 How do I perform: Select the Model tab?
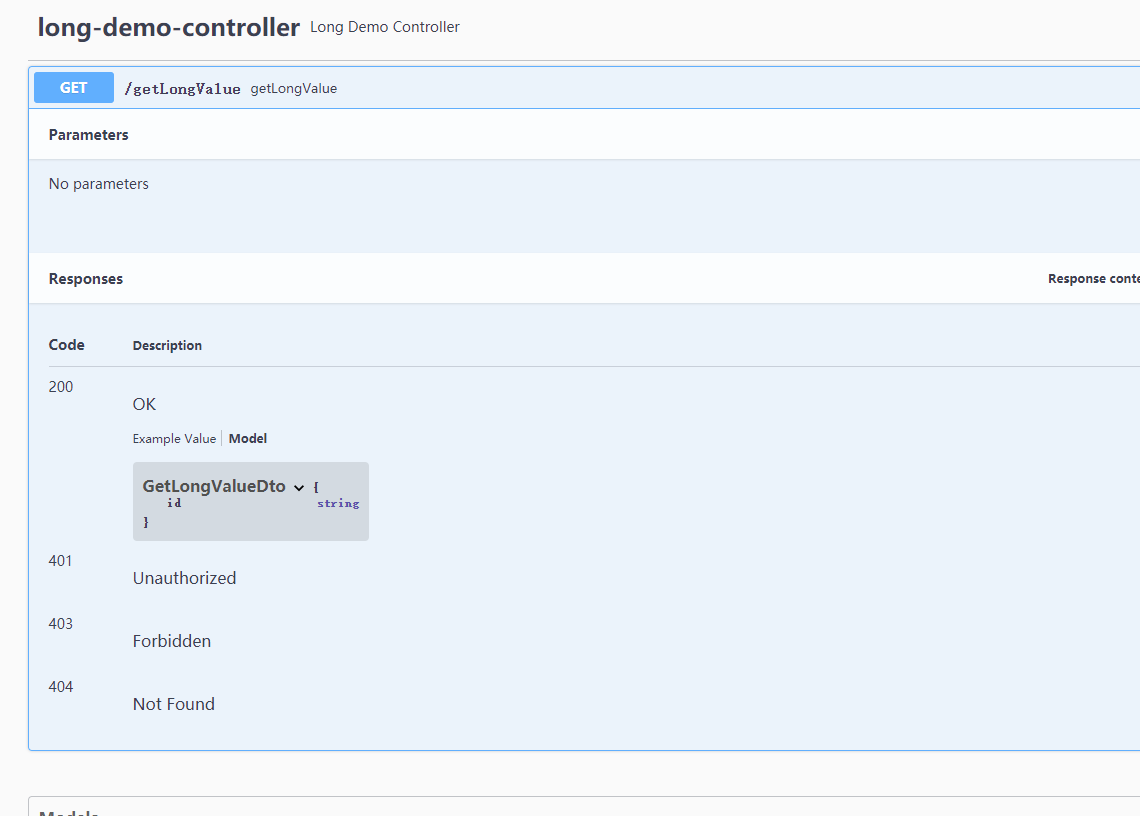click(248, 438)
